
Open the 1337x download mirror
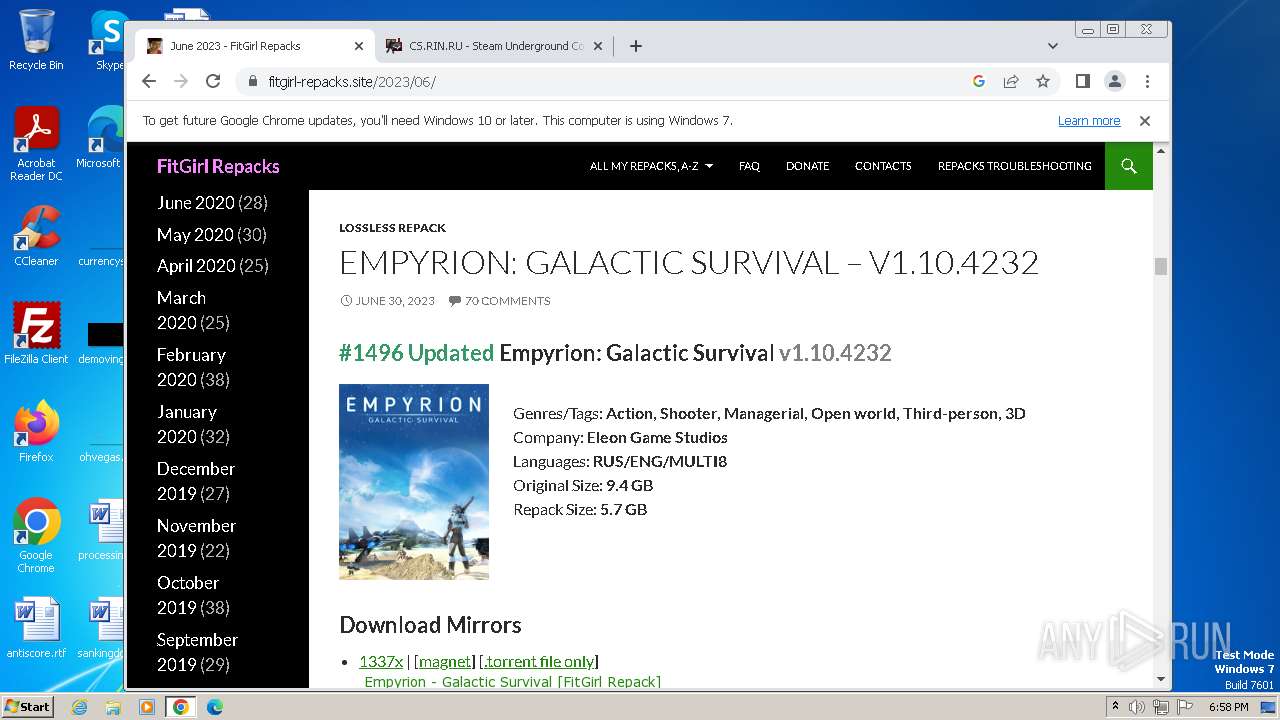click(381, 662)
